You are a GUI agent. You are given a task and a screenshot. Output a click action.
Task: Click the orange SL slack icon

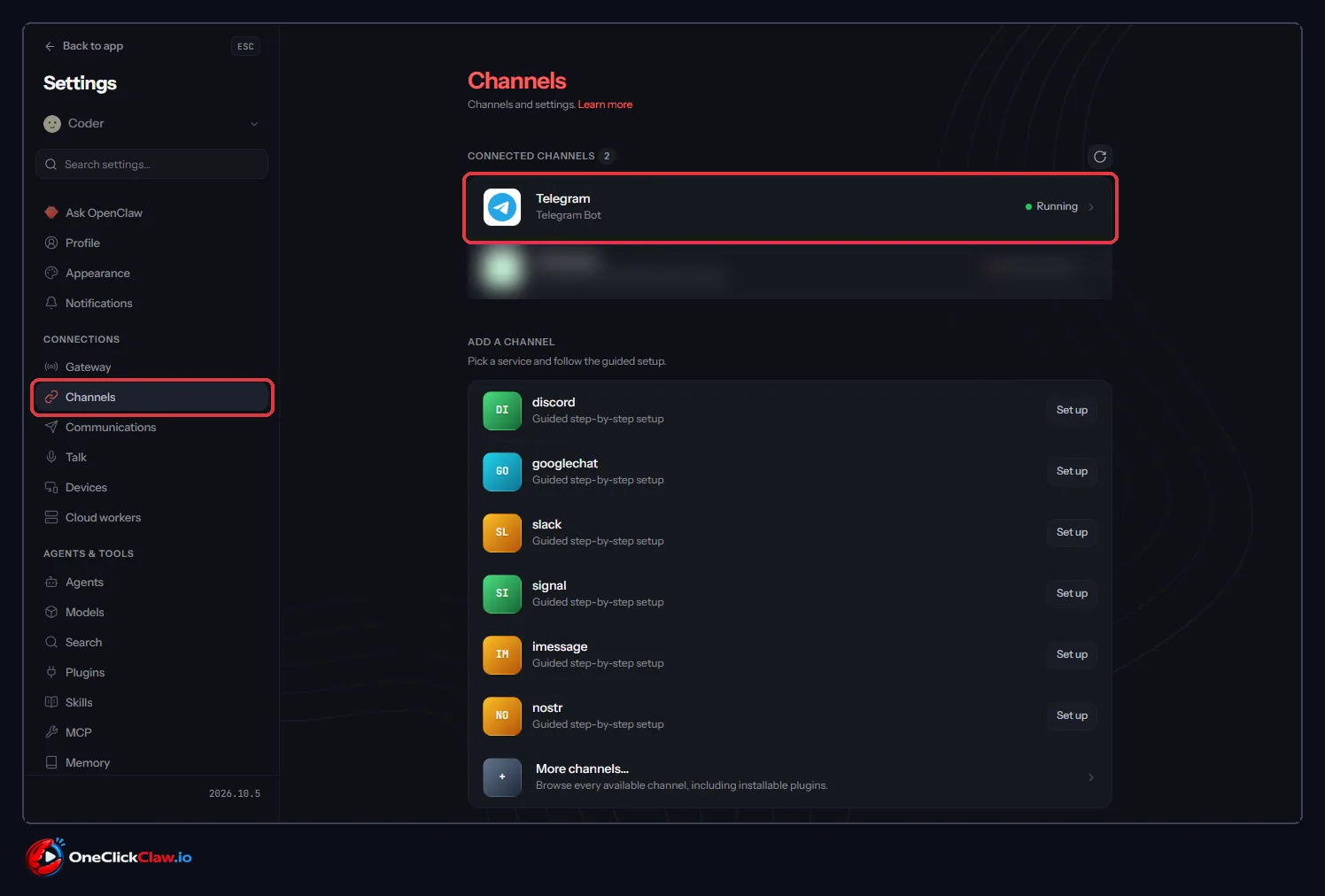point(502,532)
